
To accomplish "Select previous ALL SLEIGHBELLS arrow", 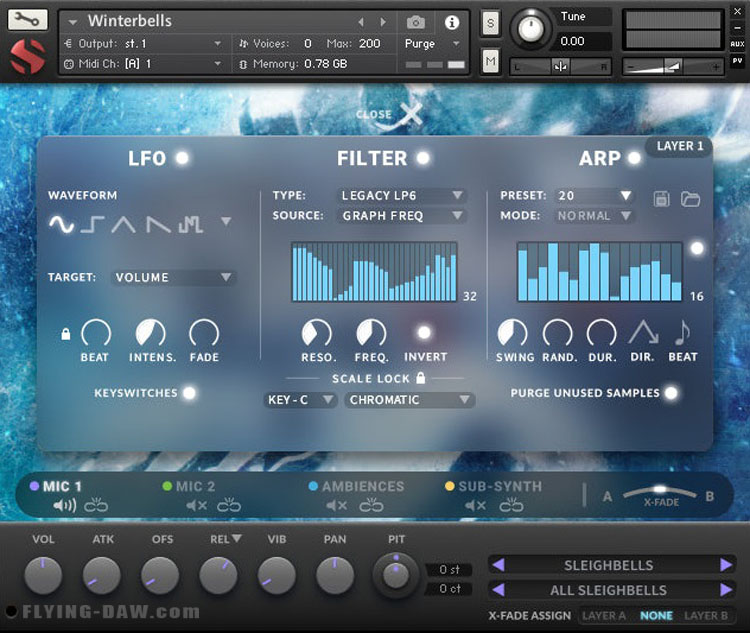I will click(498, 590).
